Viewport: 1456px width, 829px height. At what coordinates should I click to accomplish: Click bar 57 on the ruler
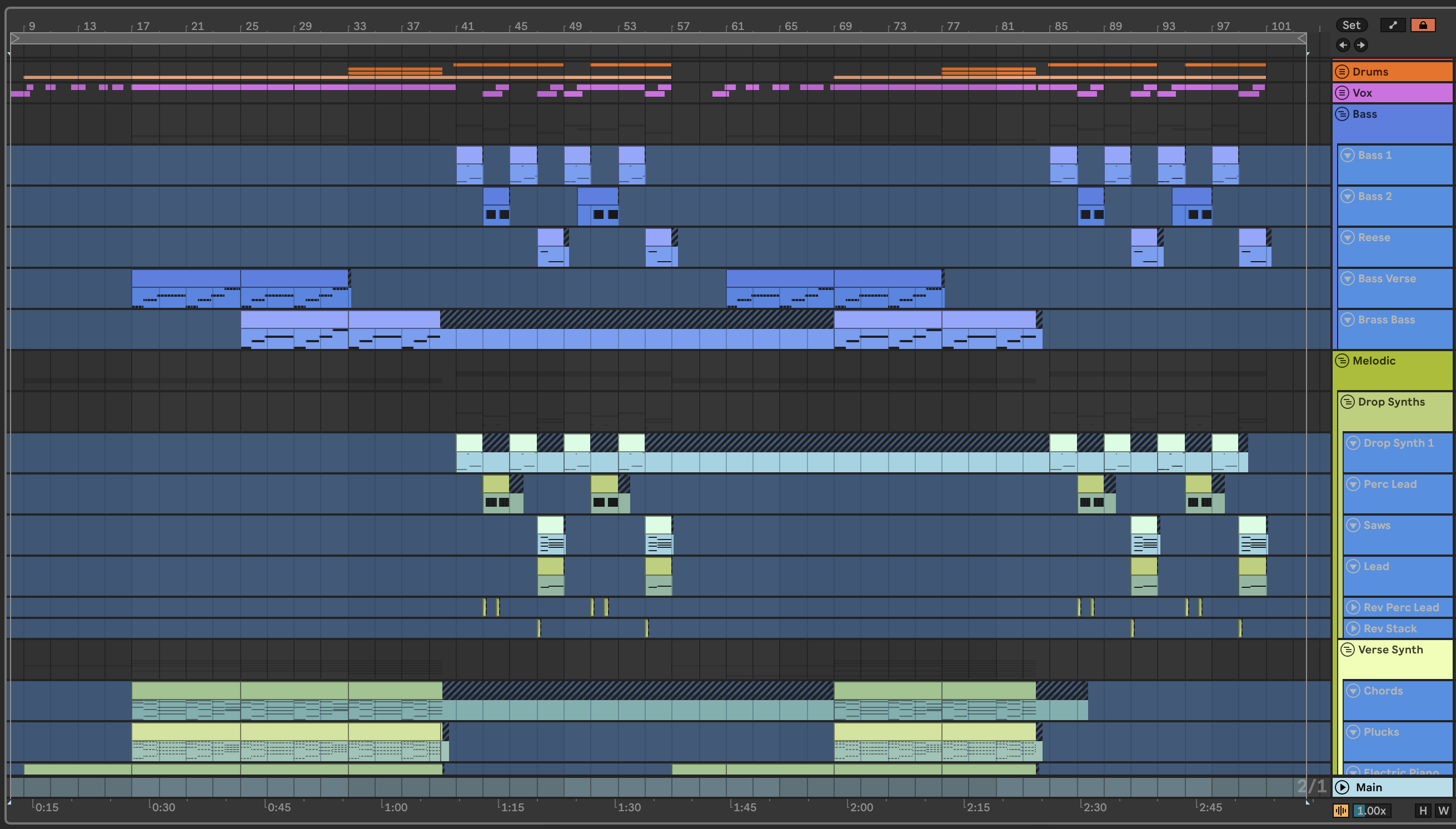click(x=680, y=26)
